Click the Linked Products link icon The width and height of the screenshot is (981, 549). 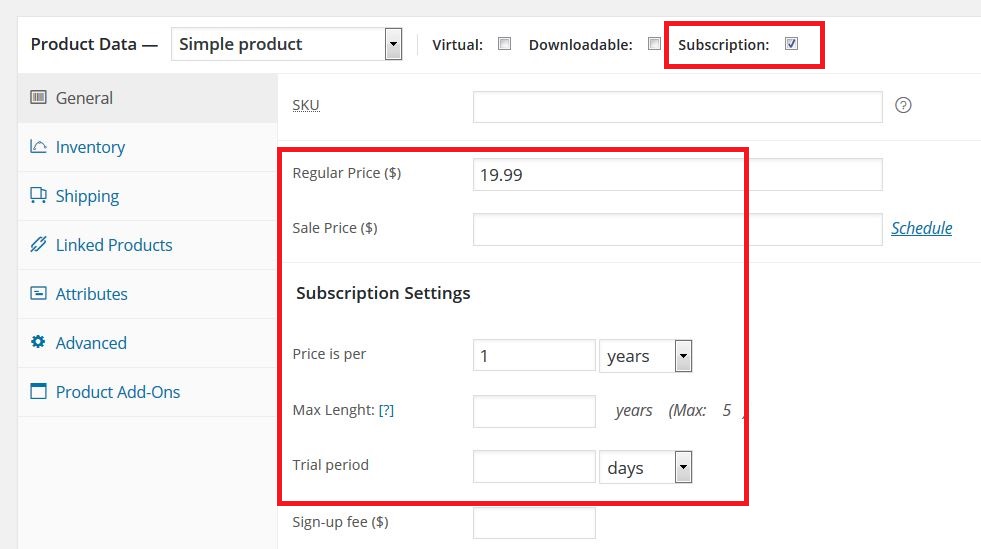pyautogui.click(x=39, y=245)
